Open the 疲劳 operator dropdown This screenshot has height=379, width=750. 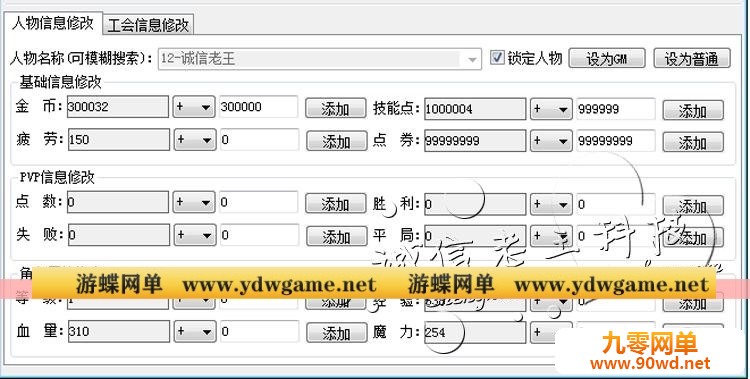tap(194, 140)
